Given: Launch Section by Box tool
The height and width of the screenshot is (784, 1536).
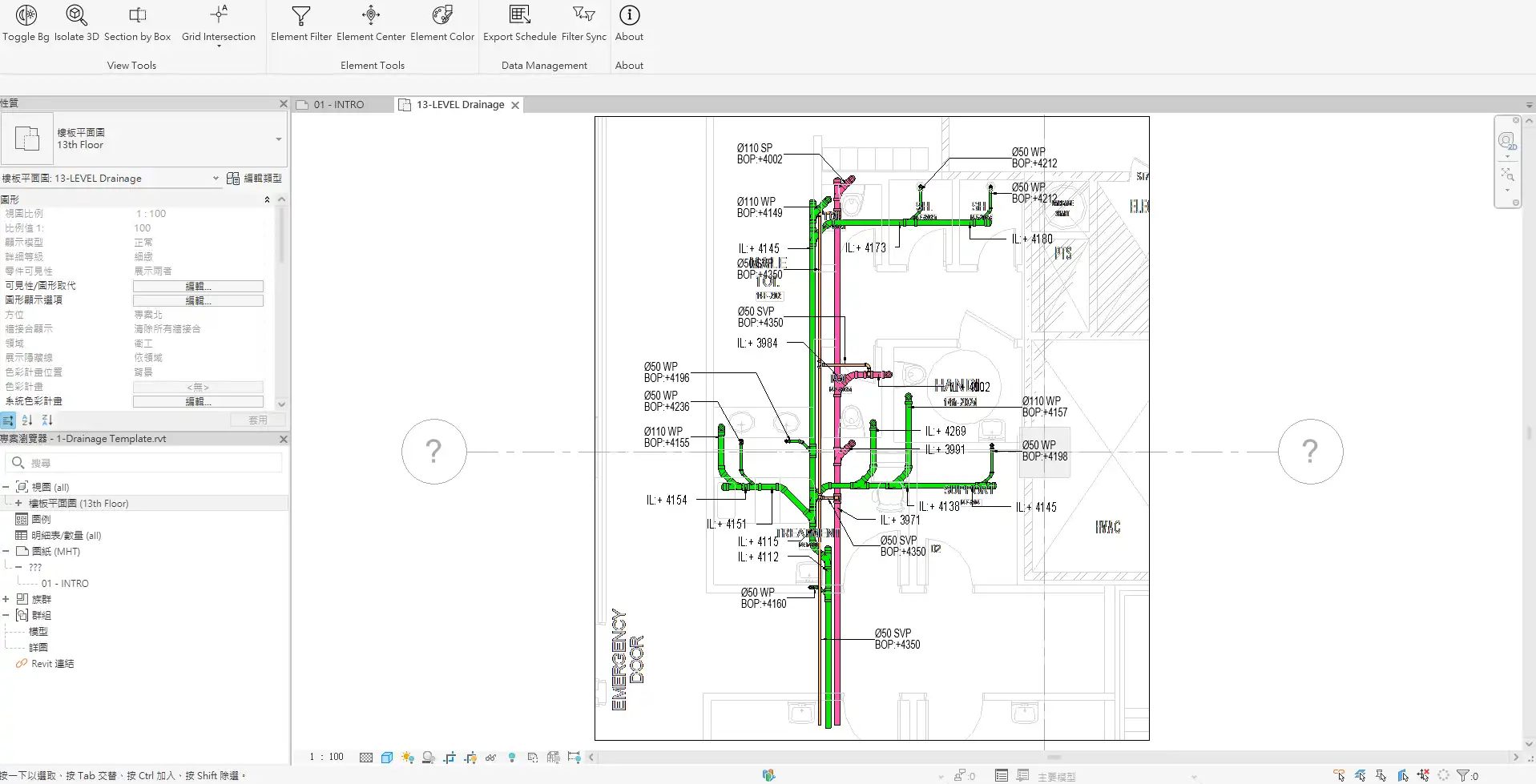Looking at the screenshot, I should [137, 23].
